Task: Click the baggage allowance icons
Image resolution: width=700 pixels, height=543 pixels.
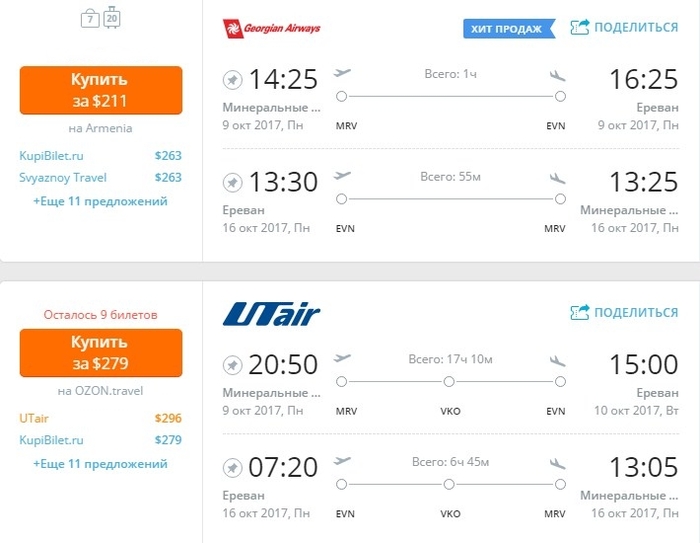Action: click(x=99, y=18)
